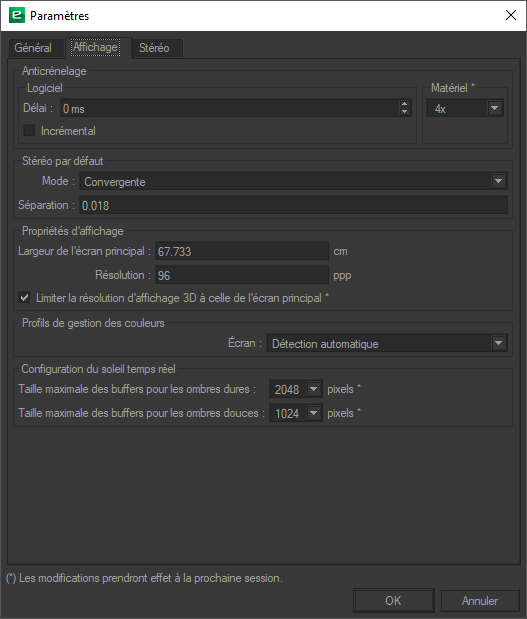The height and width of the screenshot is (619, 527).
Task: Click the Anticrénelage group label
Action: [54, 71]
